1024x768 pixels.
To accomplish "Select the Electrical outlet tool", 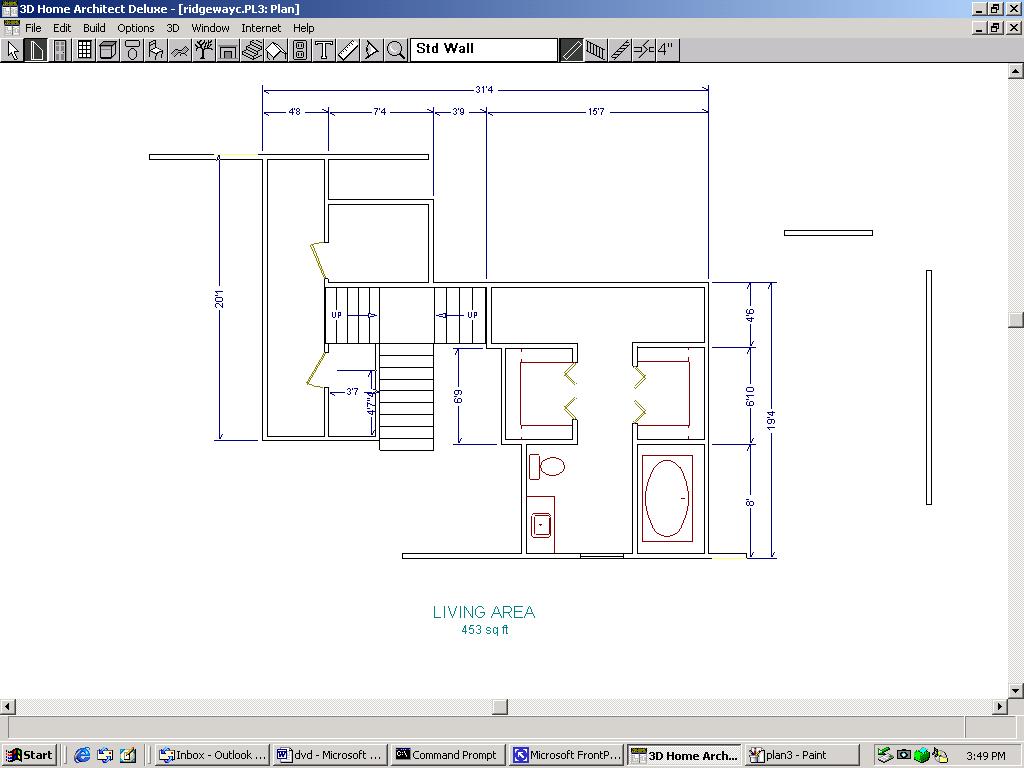I will (x=300, y=50).
